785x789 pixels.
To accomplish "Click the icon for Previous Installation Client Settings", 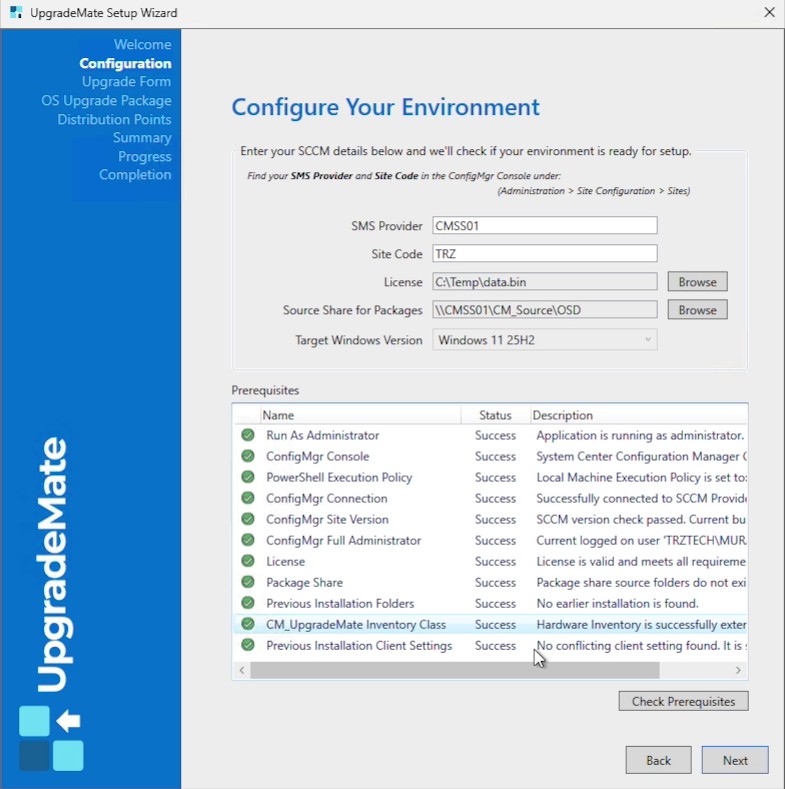I will [x=248, y=645].
